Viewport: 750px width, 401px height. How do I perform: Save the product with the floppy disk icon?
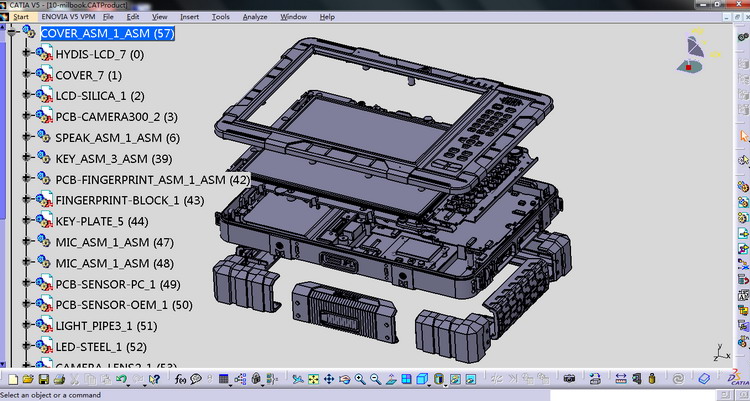tap(44, 379)
